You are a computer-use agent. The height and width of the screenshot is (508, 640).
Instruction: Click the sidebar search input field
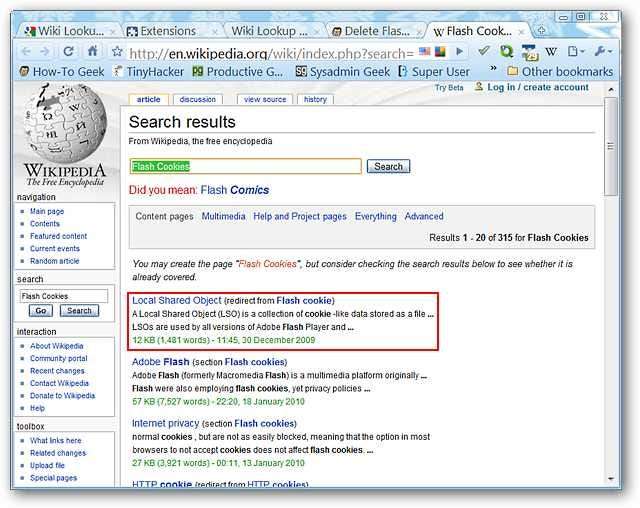click(64, 296)
